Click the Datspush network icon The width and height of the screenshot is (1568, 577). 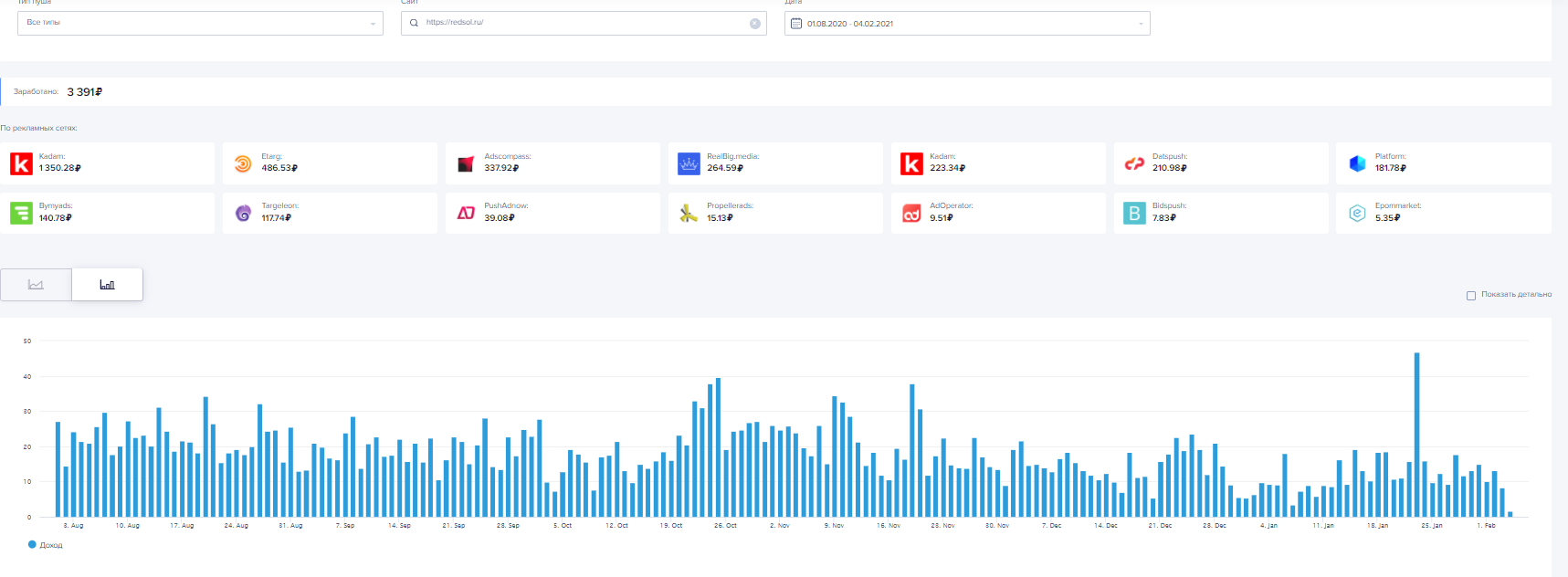1134,163
